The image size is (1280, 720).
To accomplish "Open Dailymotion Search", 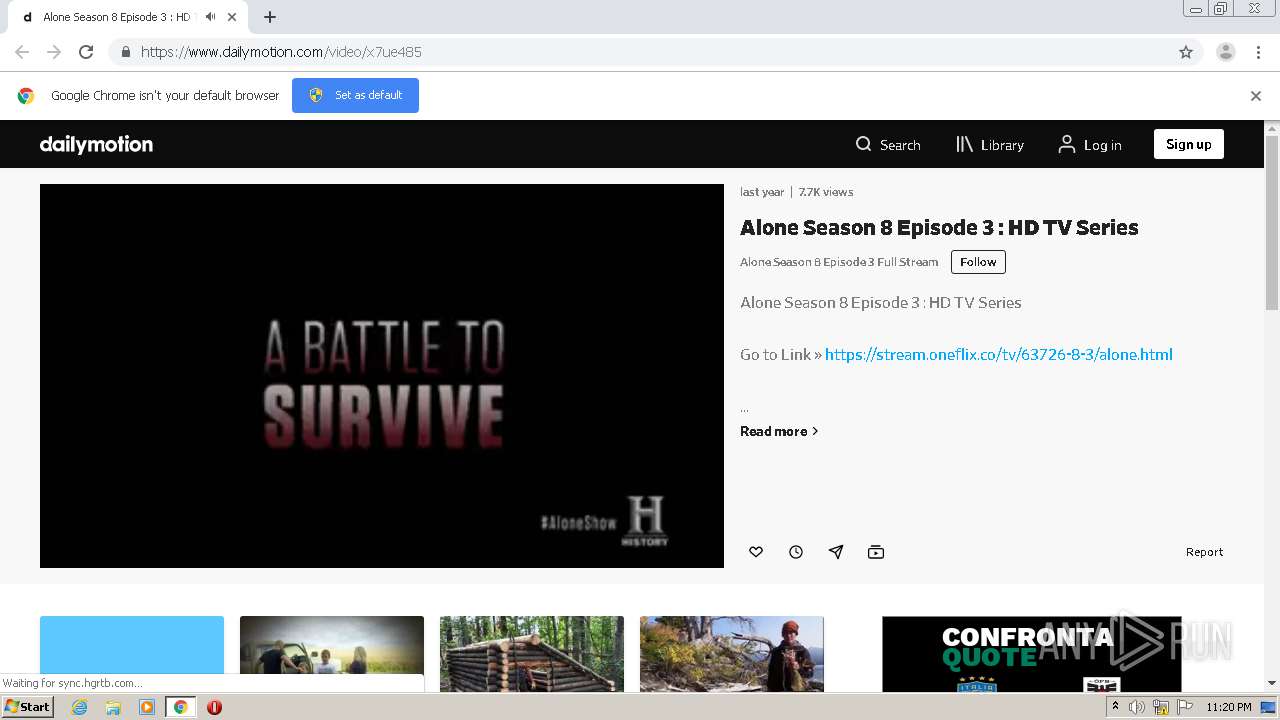I will click(888, 145).
